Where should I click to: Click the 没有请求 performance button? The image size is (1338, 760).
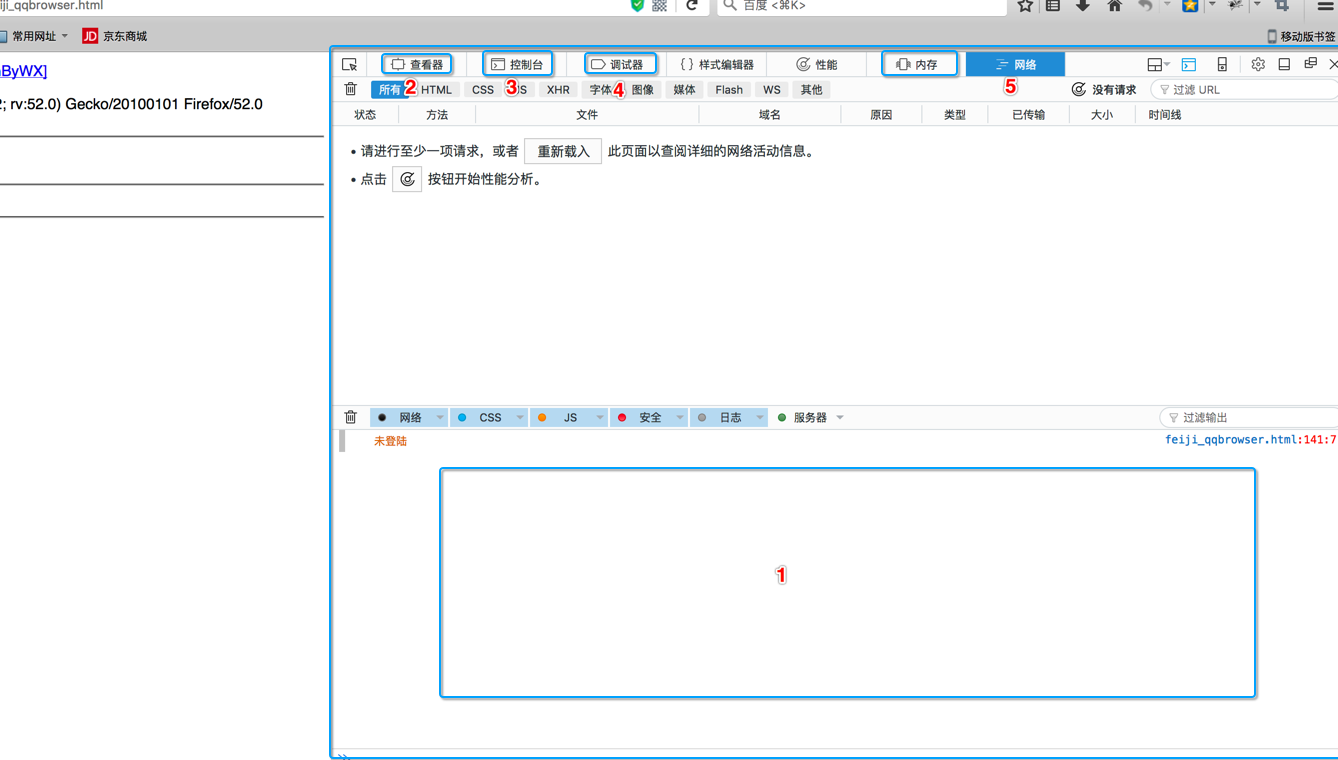click(1104, 89)
